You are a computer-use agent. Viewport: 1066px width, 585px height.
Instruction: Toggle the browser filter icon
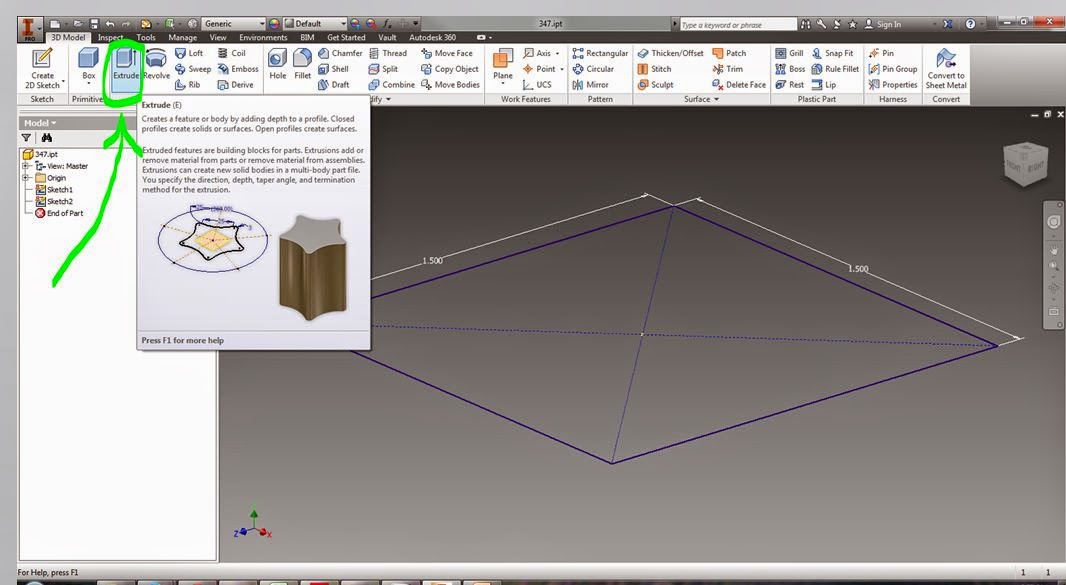(26, 137)
